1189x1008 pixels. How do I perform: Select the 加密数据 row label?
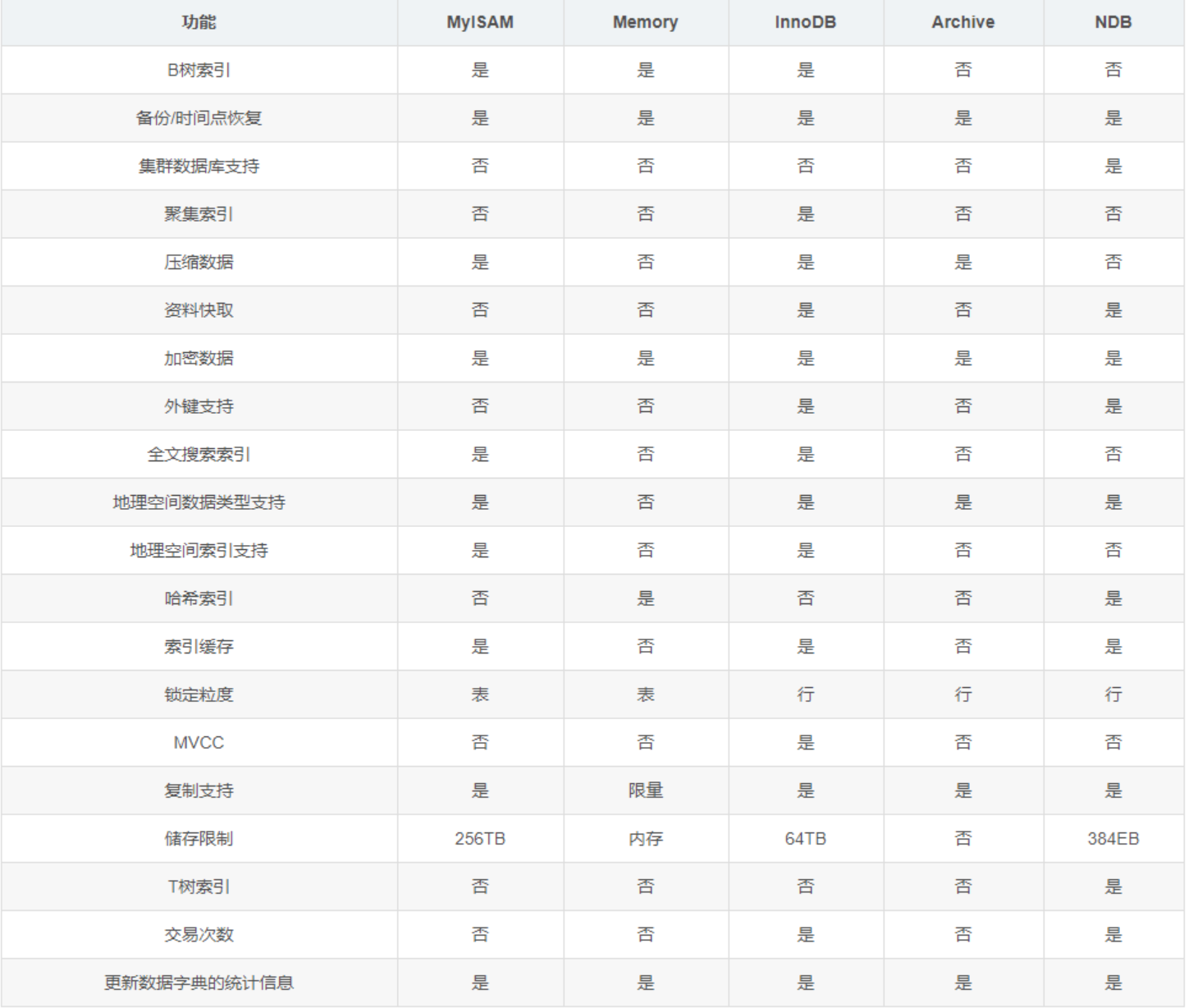click(199, 358)
